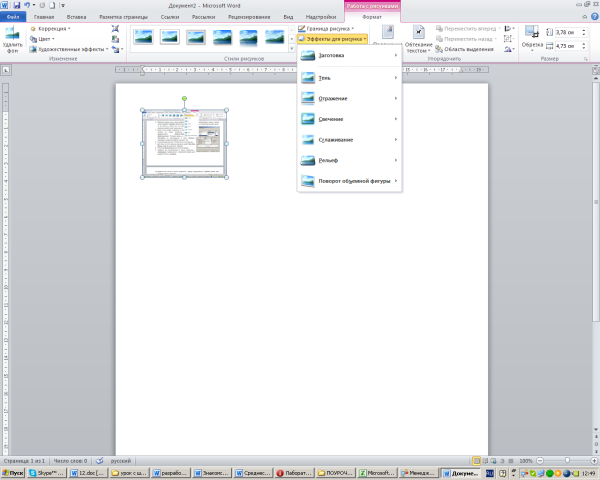The image size is (600, 480).
Task: Select the first picture style thumbnail
Action: (x=145, y=38)
